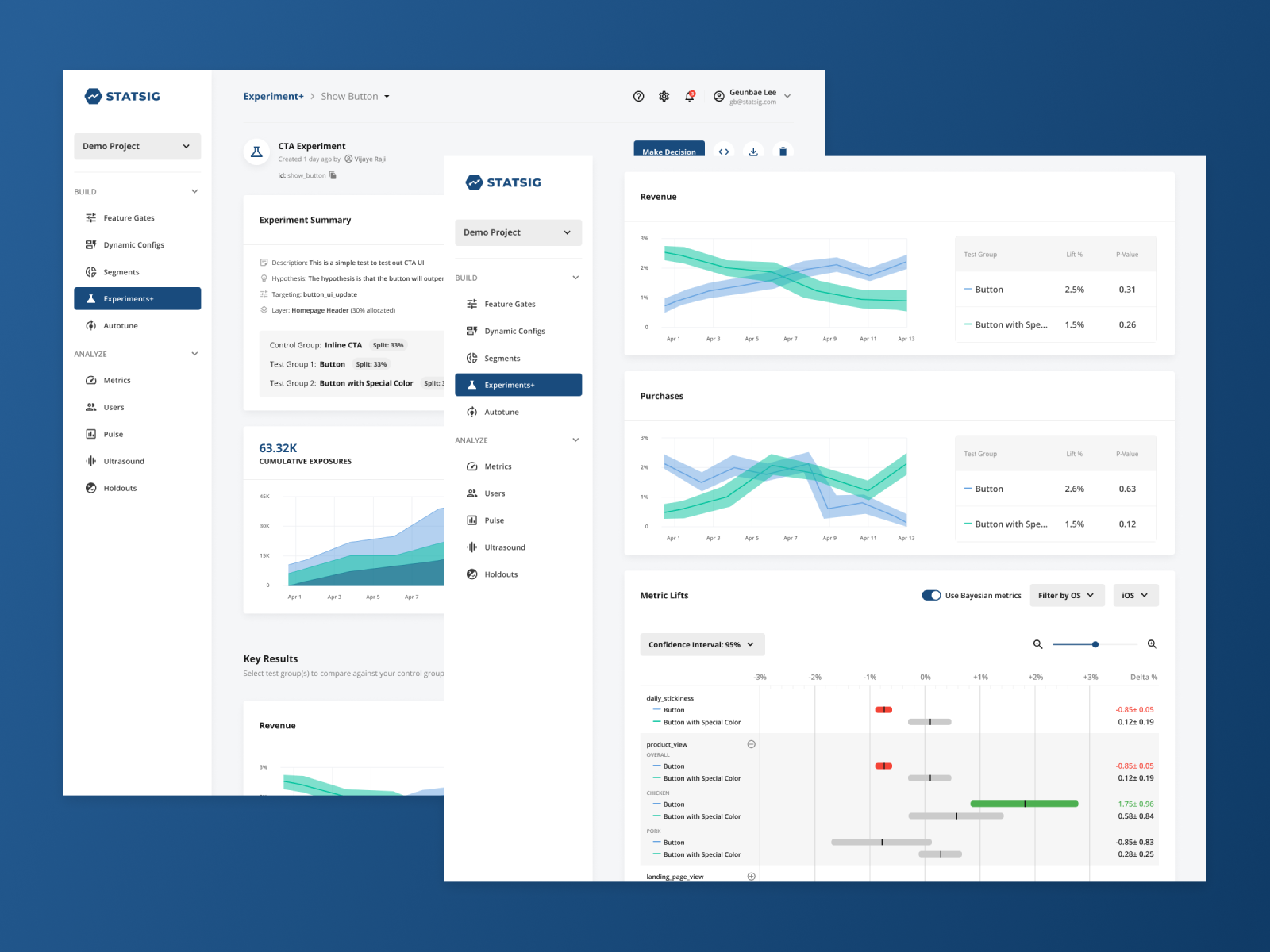This screenshot has height=952, width=1270.
Task: Open Segments in back window sidebar
Action: (137, 271)
